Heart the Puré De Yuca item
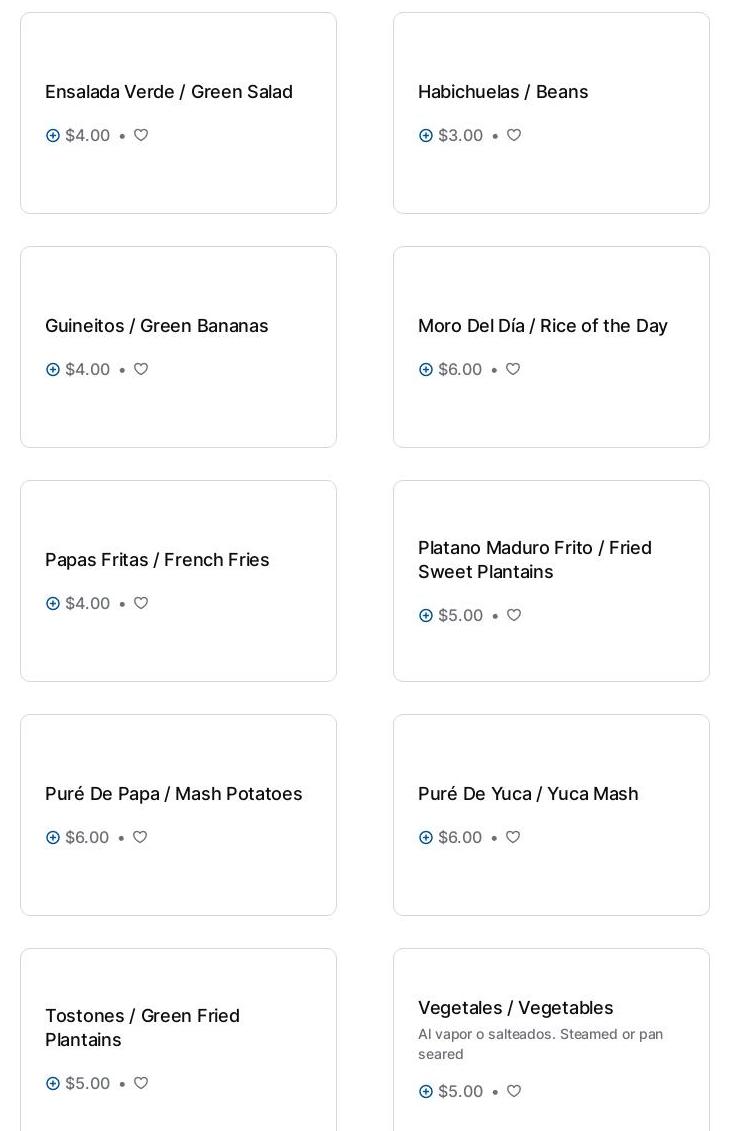750x1131 pixels. (x=513, y=837)
